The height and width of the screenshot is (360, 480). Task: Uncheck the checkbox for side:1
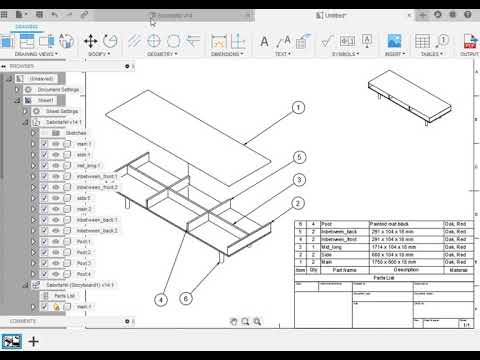44,155
